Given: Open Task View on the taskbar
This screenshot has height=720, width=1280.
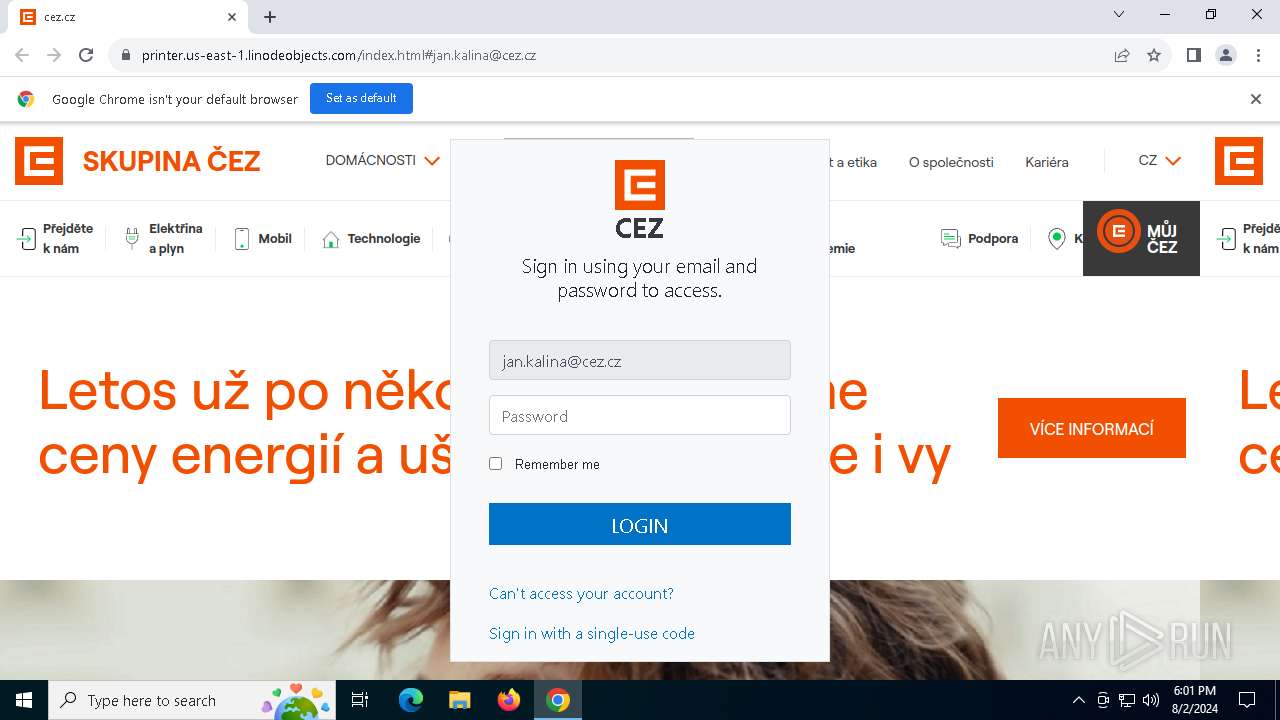Looking at the screenshot, I should tap(360, 700).
